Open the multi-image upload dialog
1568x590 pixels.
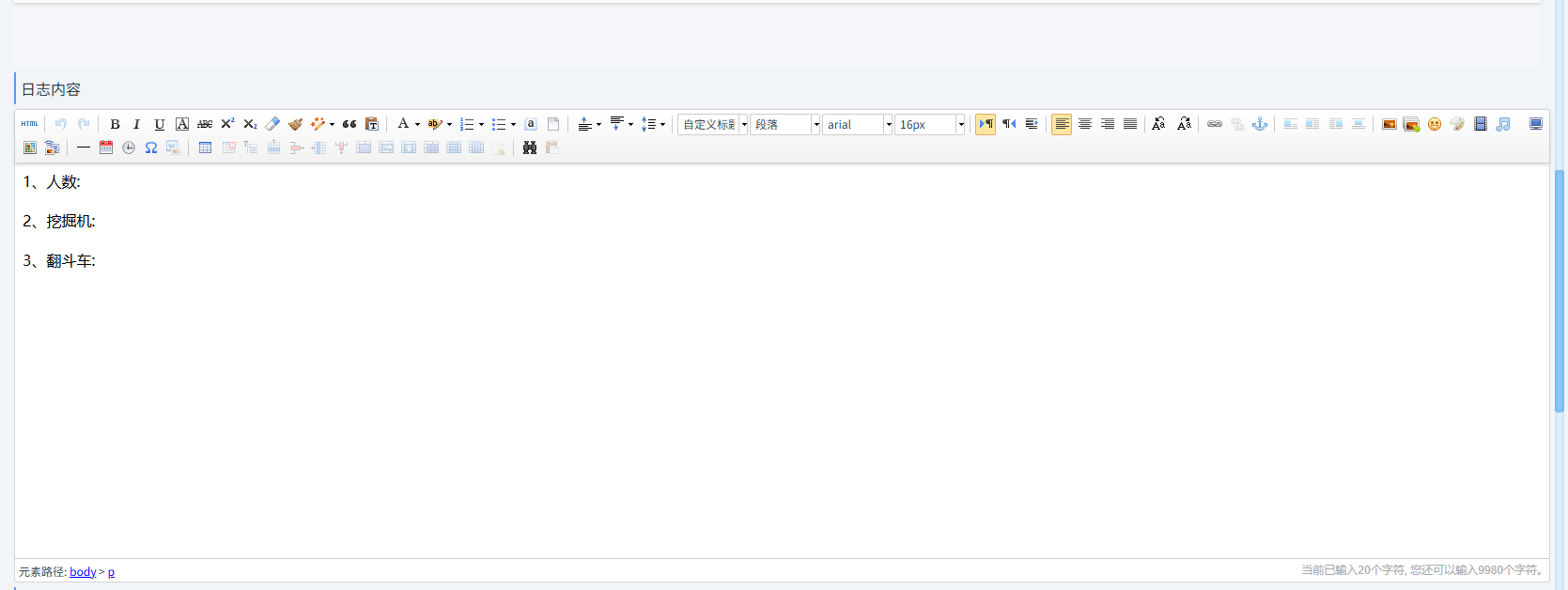coord(1412,124)
